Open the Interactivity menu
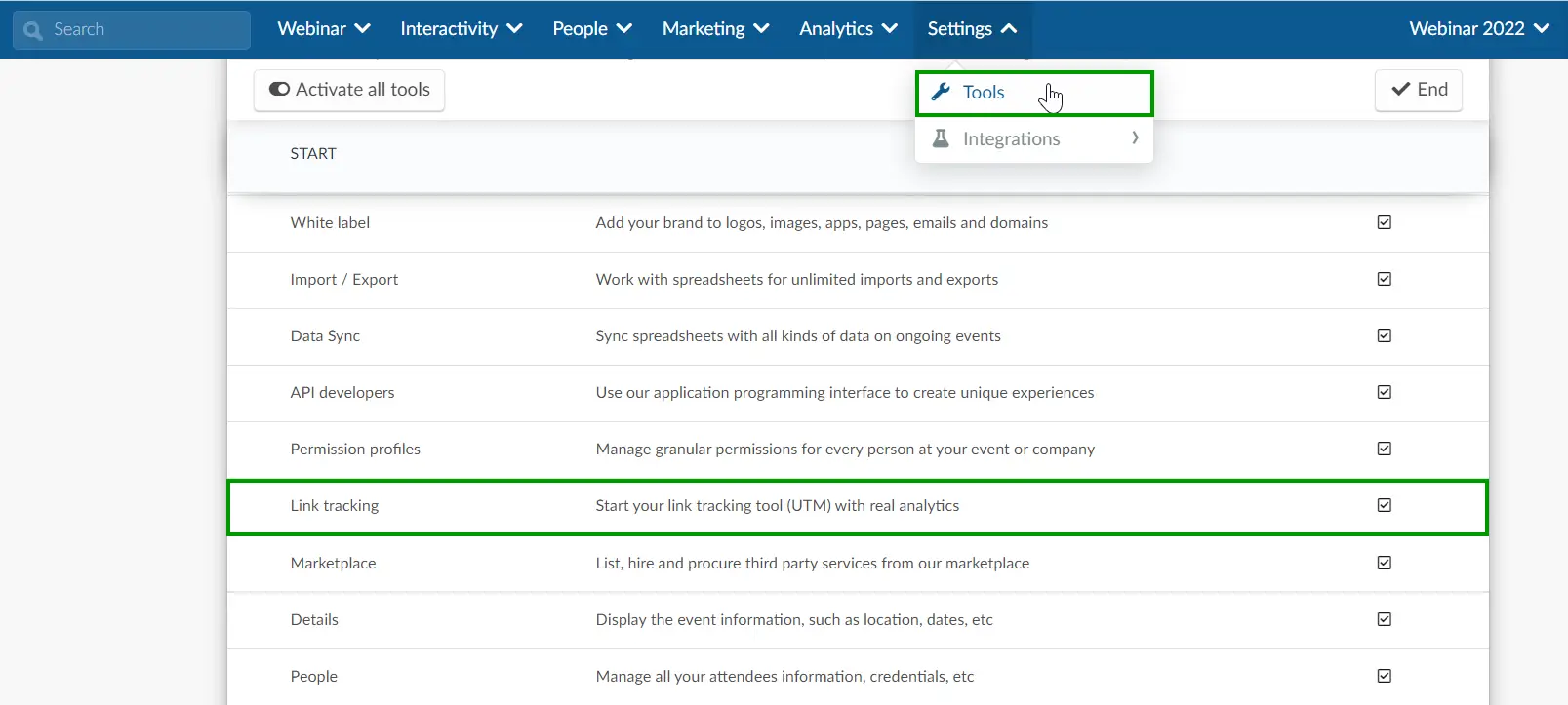Viewport: 1568px width, 705px height. pyautogui.click(x=461, y=29)
